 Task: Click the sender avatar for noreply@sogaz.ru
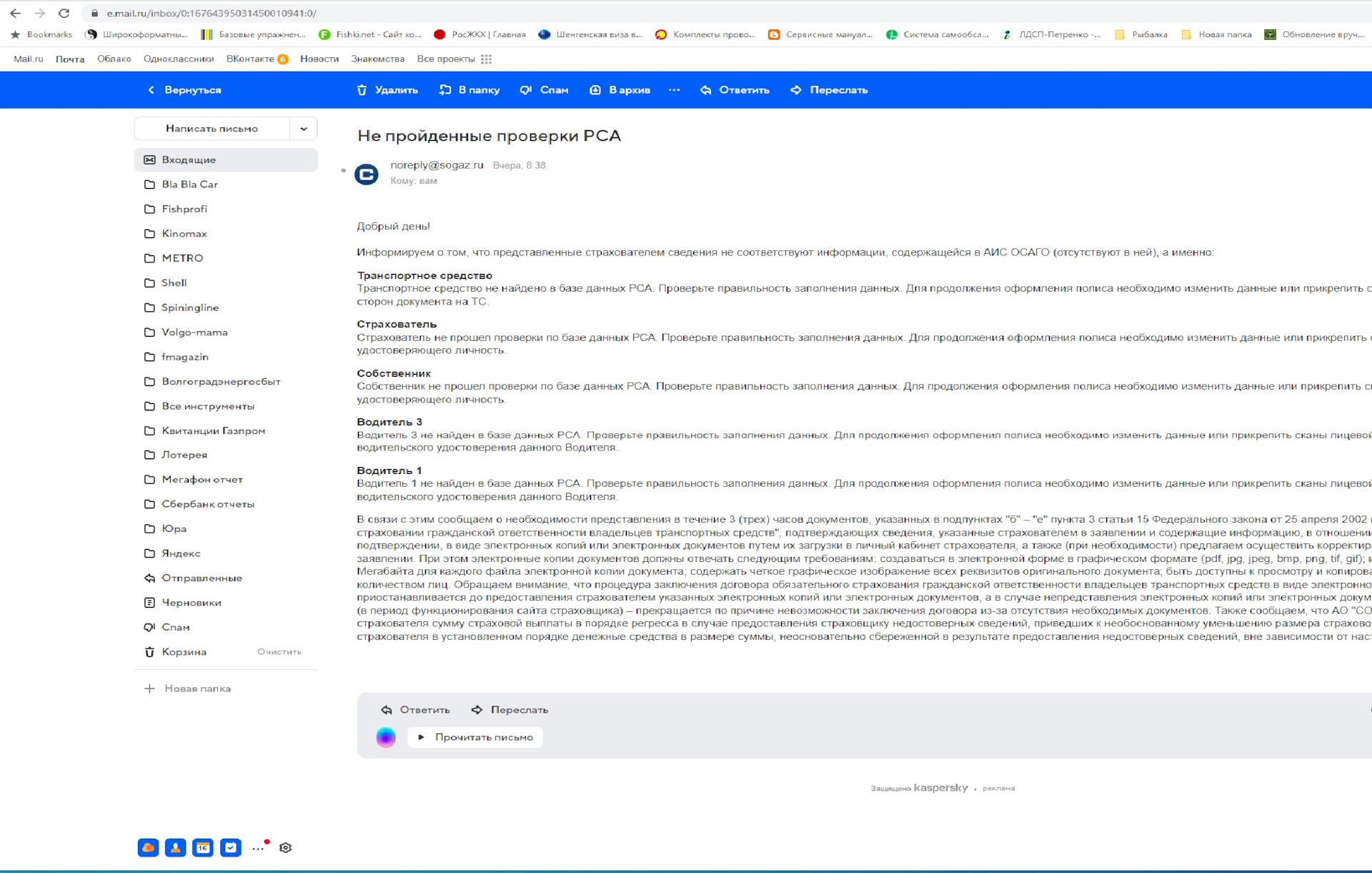367,174
